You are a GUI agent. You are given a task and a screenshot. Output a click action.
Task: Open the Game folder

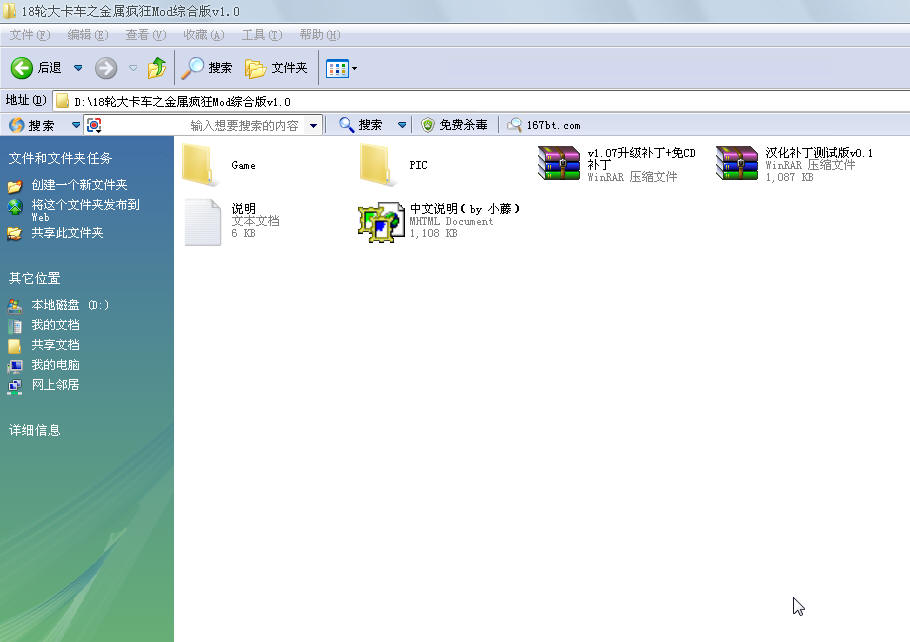pos(201,164)
